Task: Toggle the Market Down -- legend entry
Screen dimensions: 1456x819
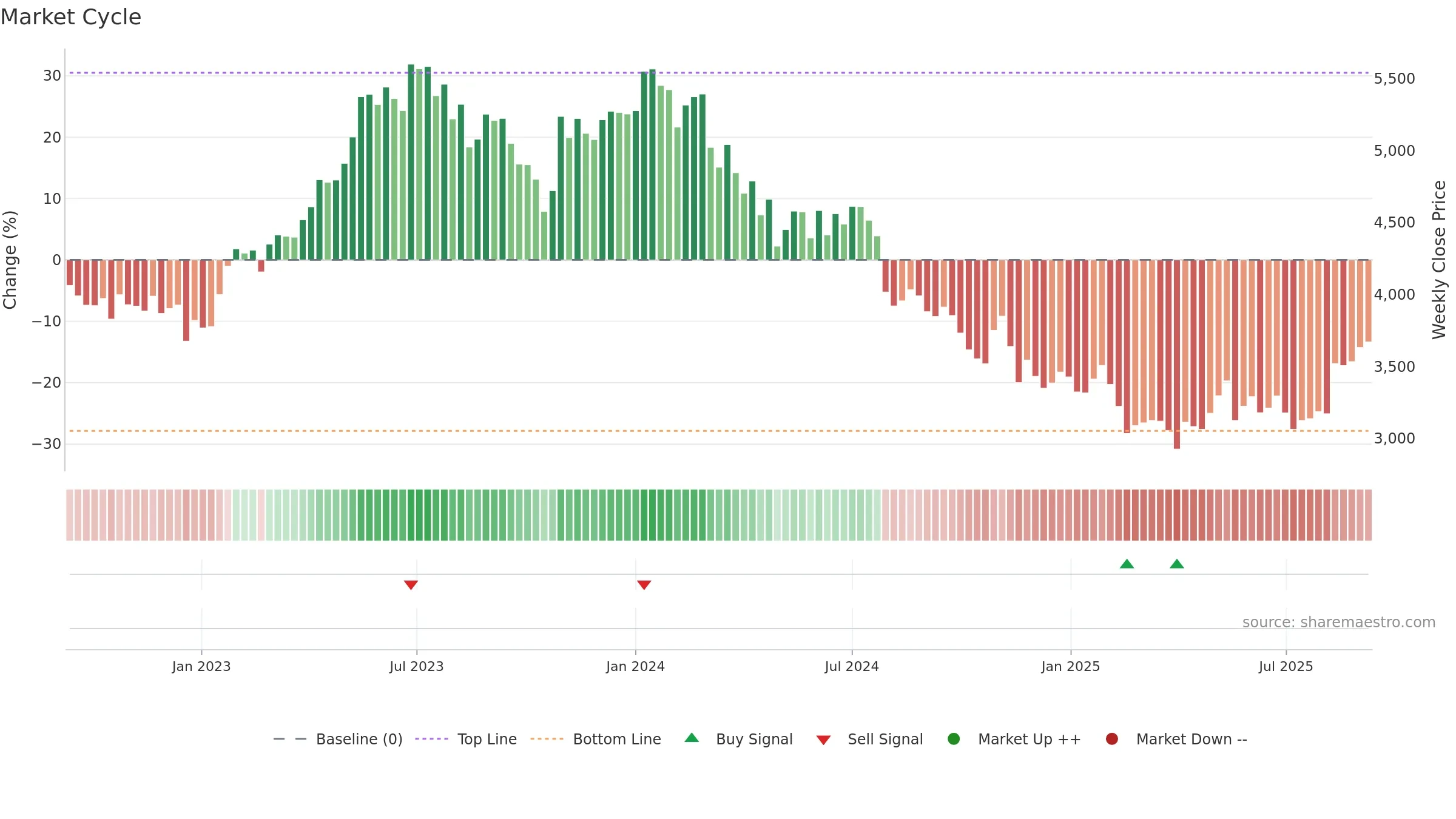Action: pos(1176,739)
